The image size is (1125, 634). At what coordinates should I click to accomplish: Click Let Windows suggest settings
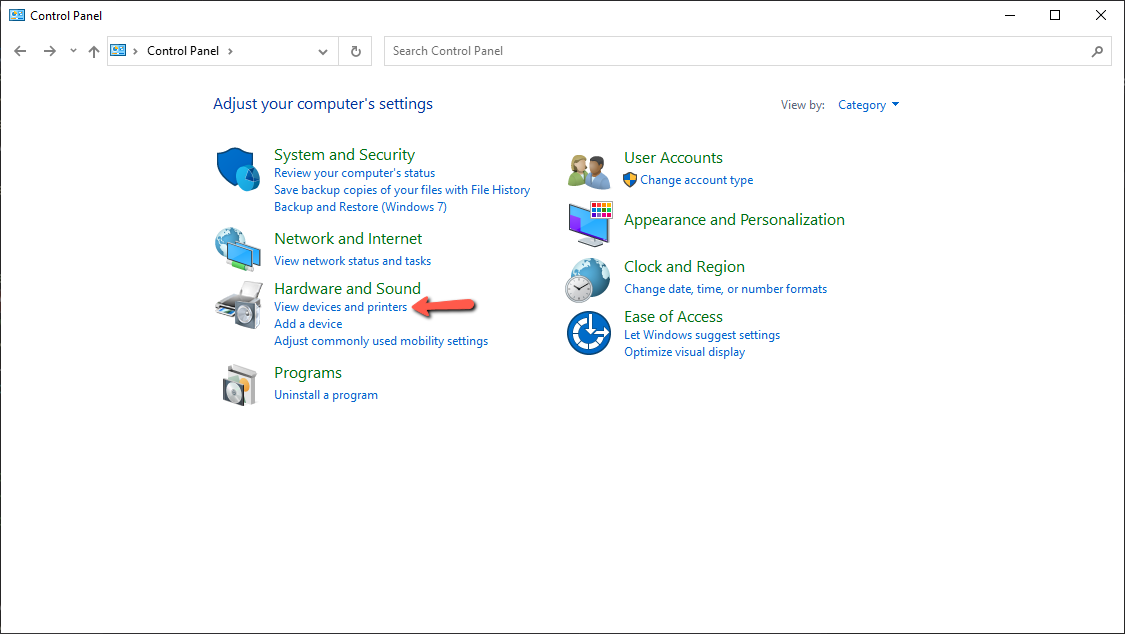click(702, 335)
